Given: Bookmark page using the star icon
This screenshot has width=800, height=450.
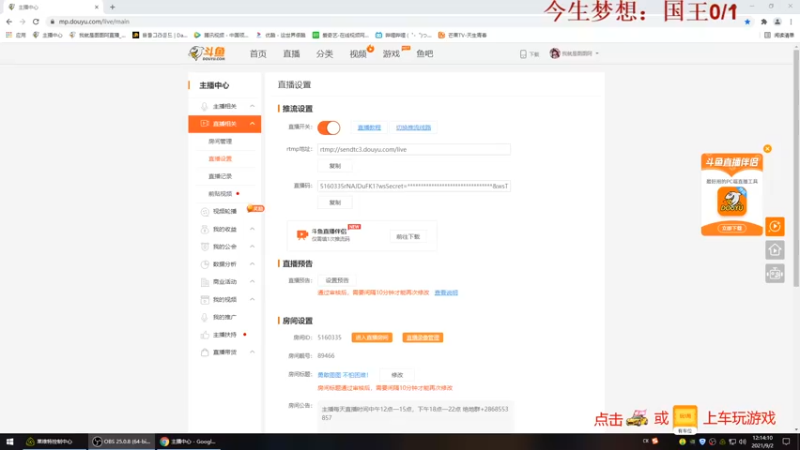Looking at the screenshot, I should coord(747,21).
